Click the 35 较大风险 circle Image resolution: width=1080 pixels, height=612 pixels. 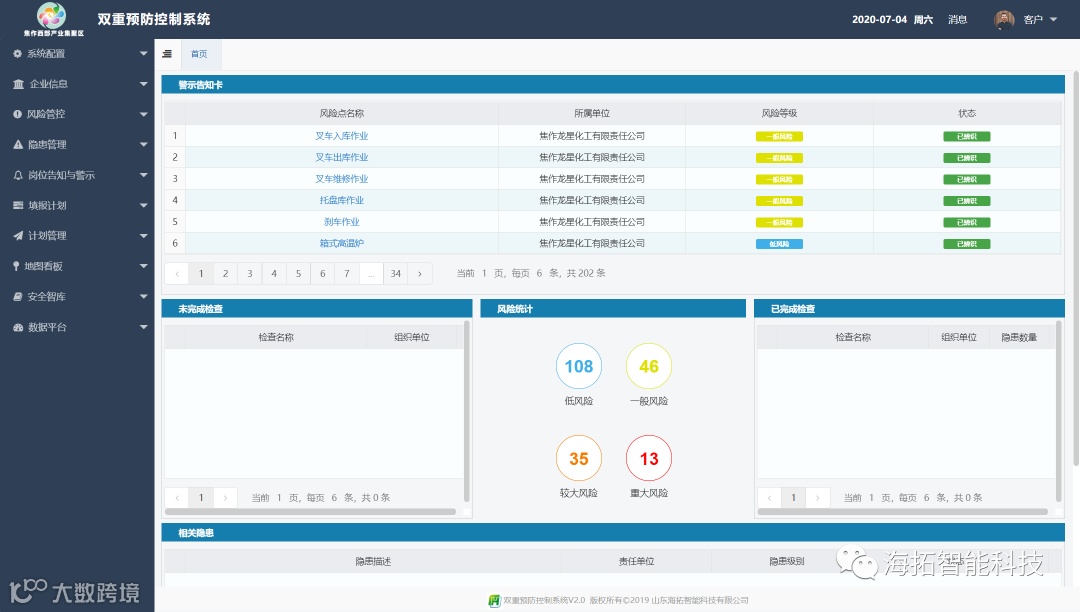[x=579, y=458]
